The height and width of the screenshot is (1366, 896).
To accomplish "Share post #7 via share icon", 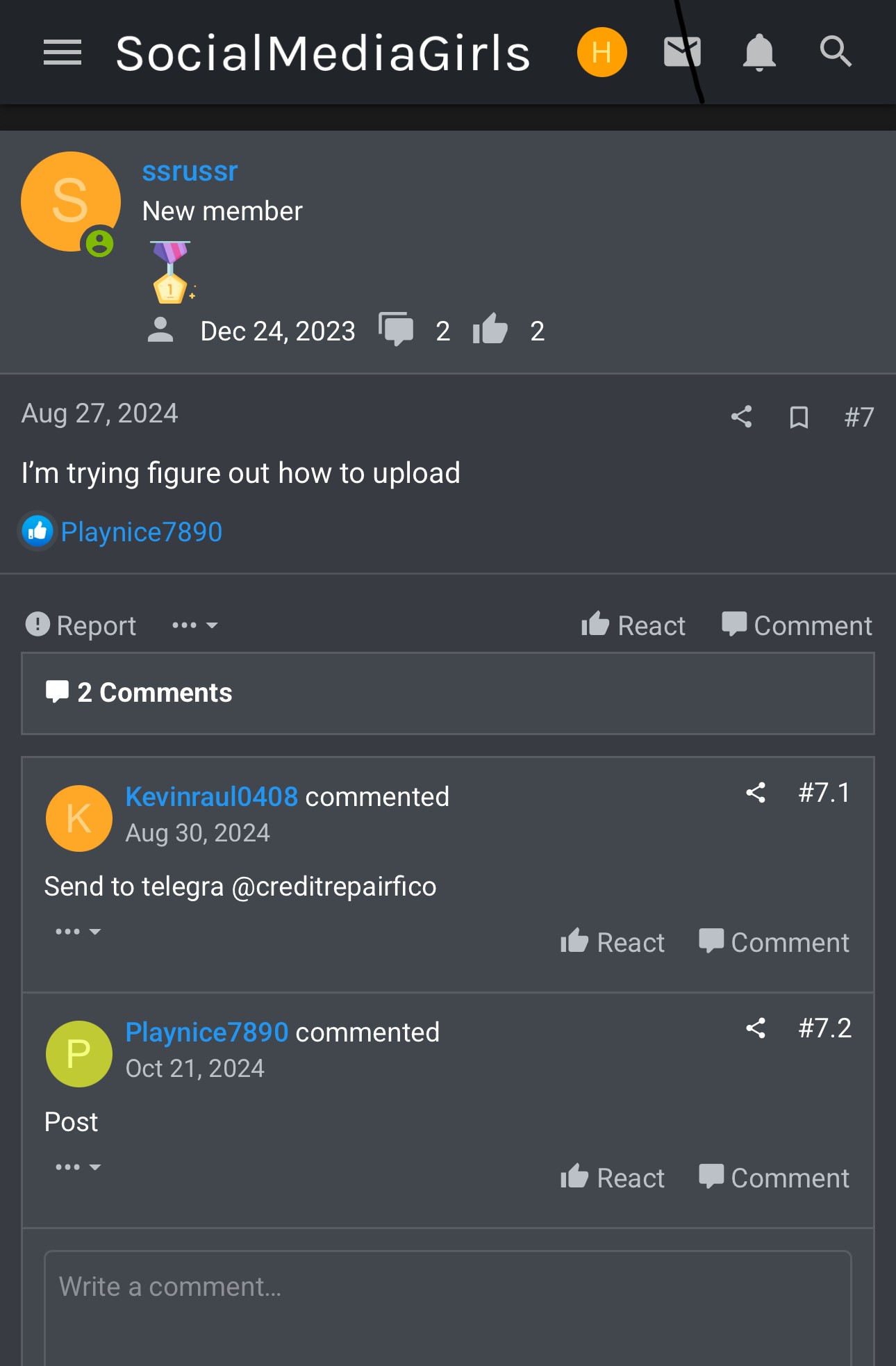I will point(742,417).
